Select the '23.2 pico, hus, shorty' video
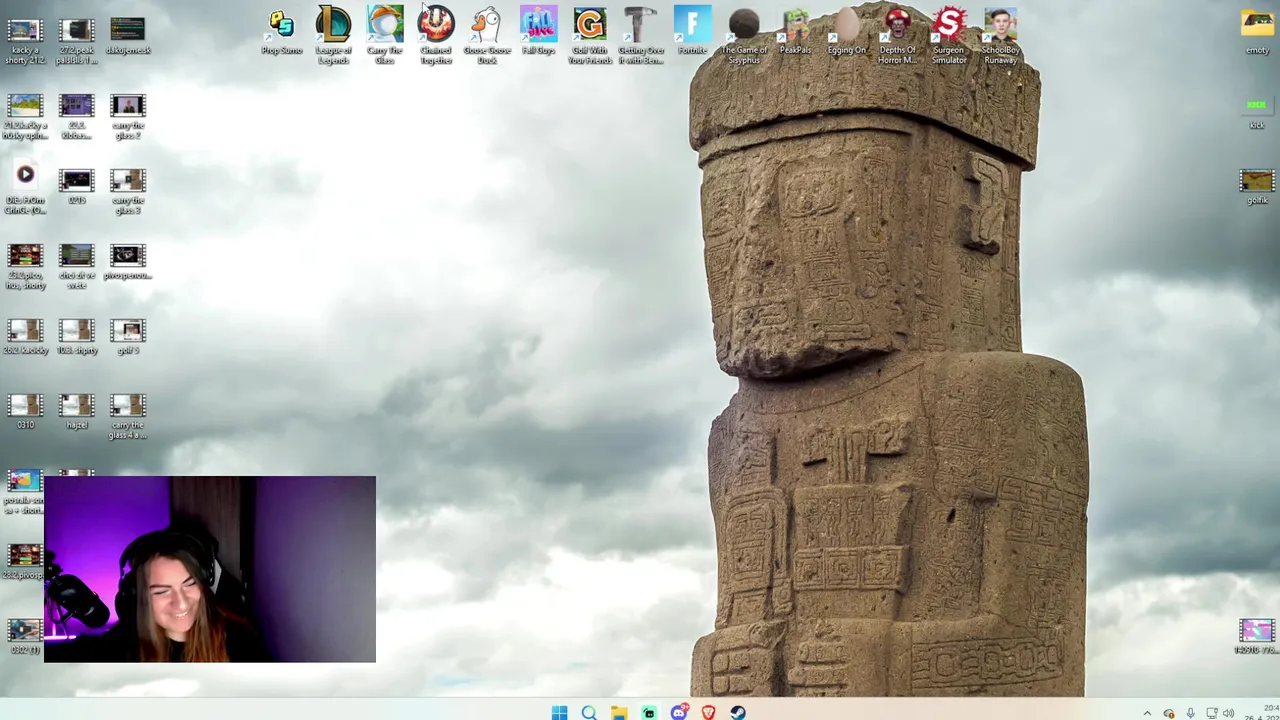1280x720 pixels. [x=25, y=266]
